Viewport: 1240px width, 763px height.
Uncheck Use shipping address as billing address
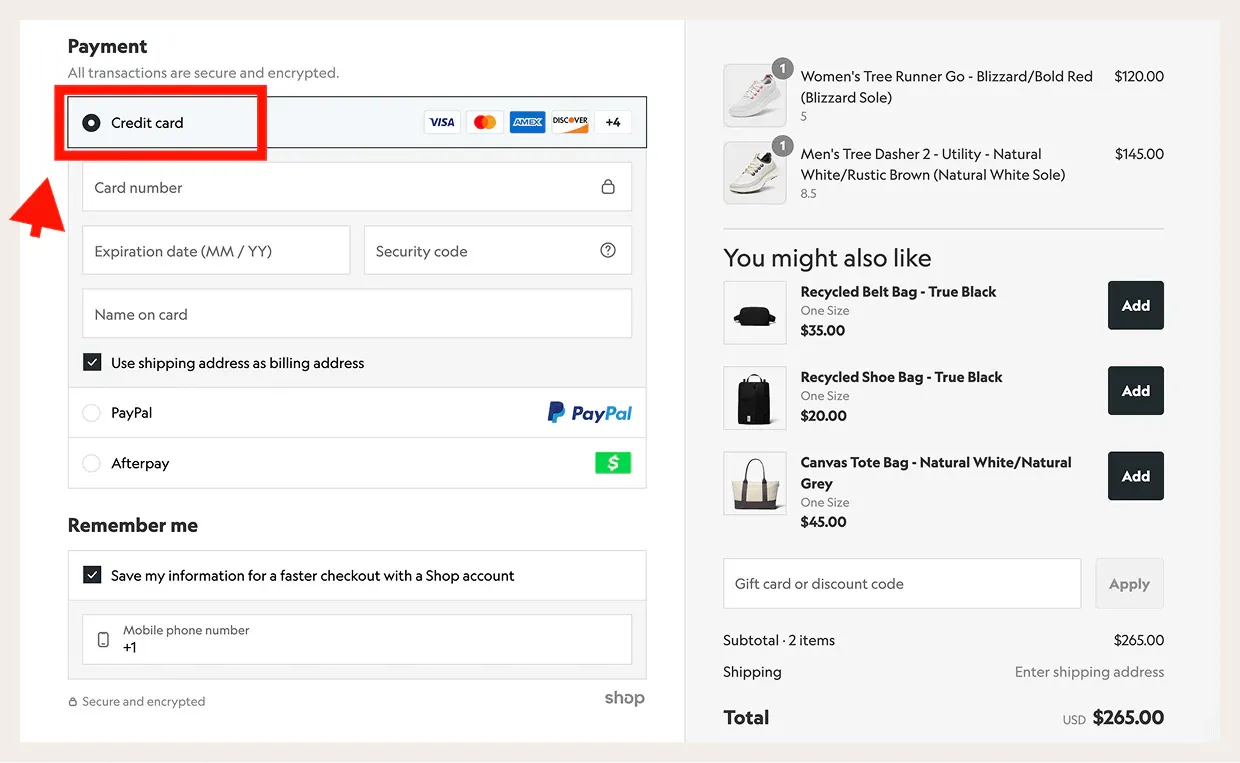[x=92, y=363]
